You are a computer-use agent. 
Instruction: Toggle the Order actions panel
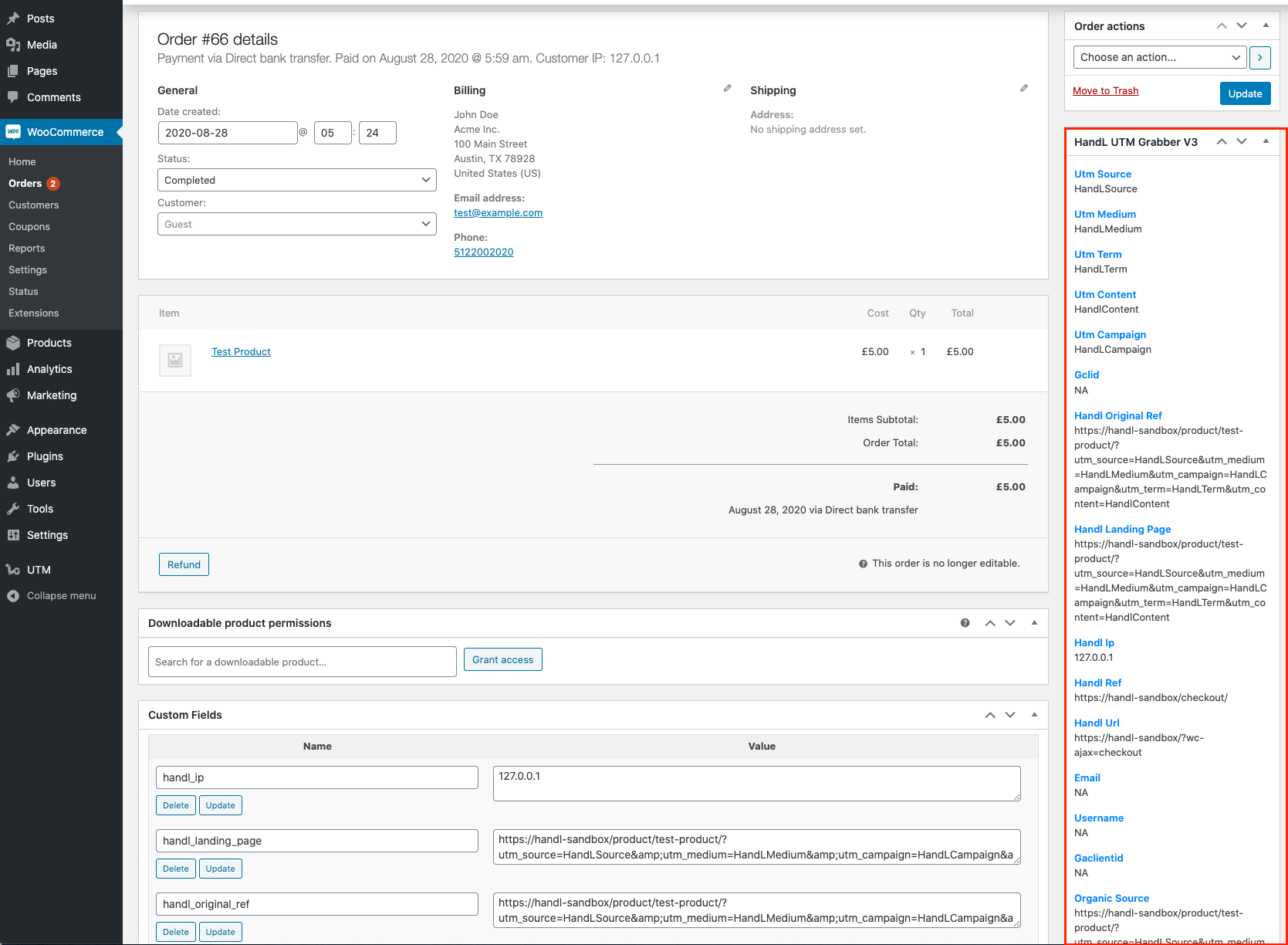point(1266,25)
